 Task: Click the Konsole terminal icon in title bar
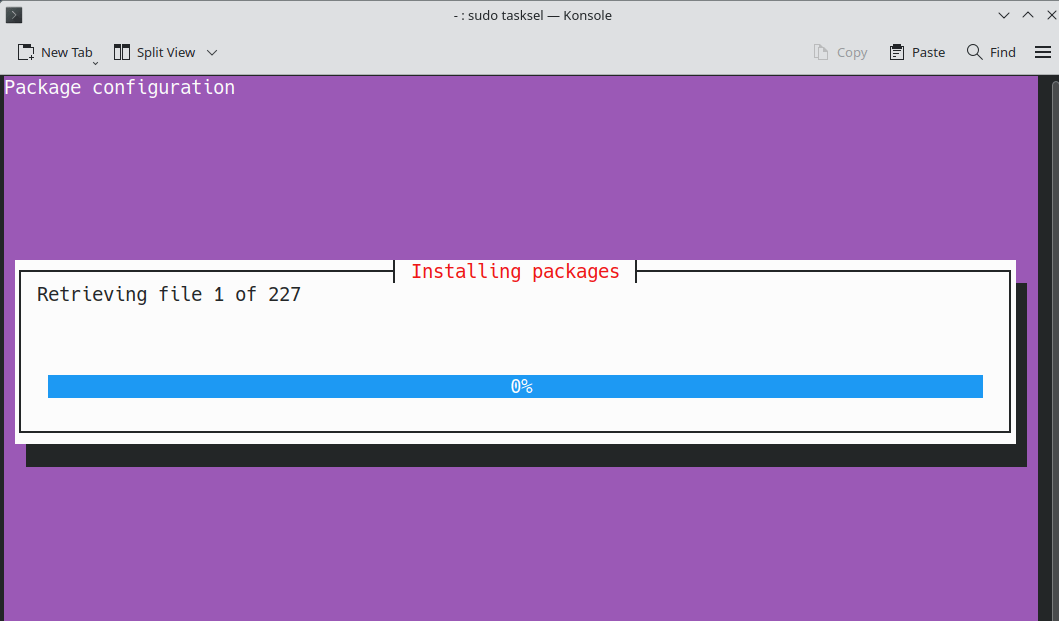pos(14,15)
